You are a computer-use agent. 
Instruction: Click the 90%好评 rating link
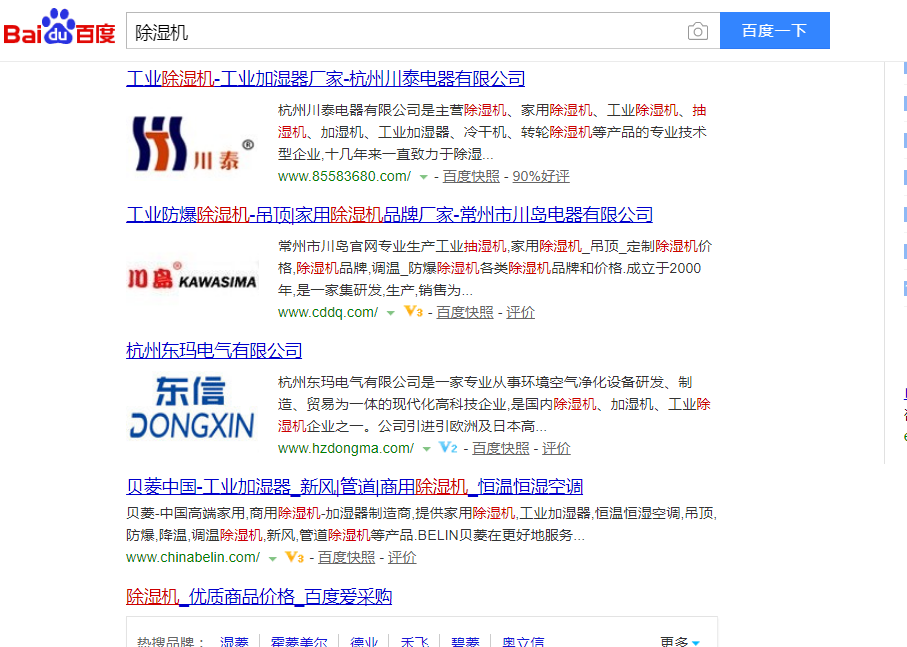click(541, 176)
